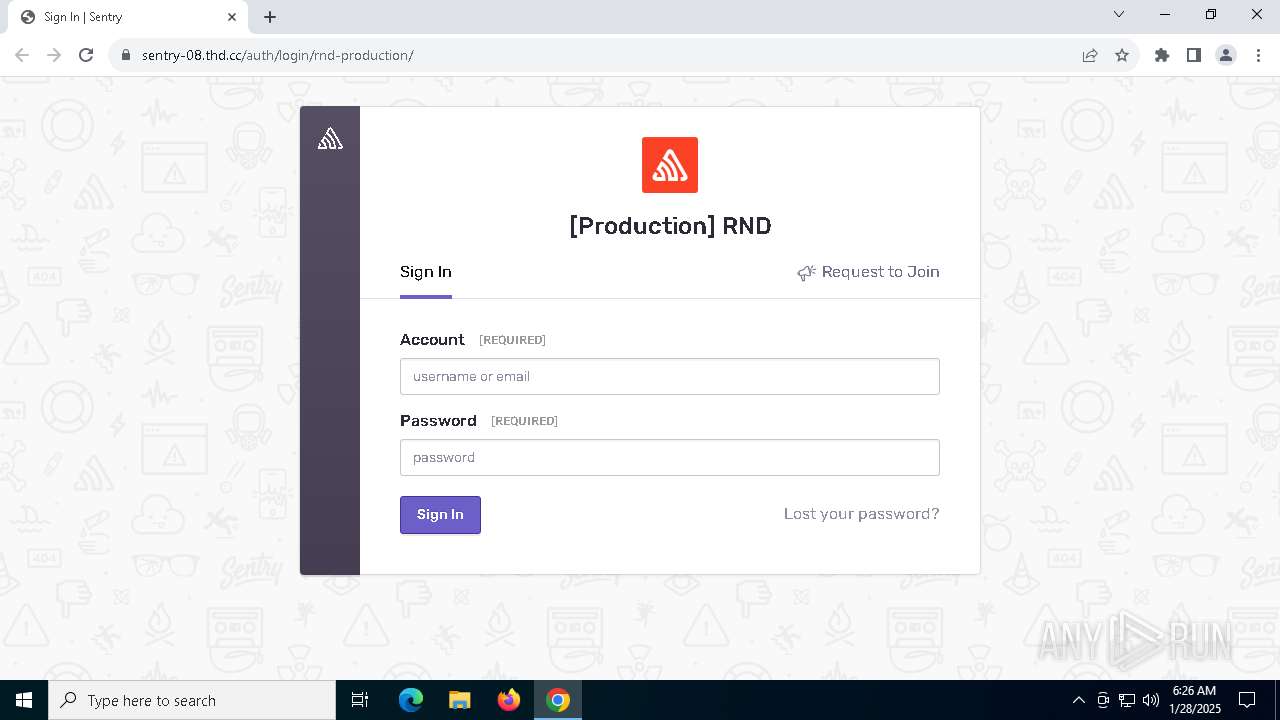Image resolution: width=1280 pixels, height=720 pixels.
Task: Click the Password field label
Action: [x=438, y=421]
